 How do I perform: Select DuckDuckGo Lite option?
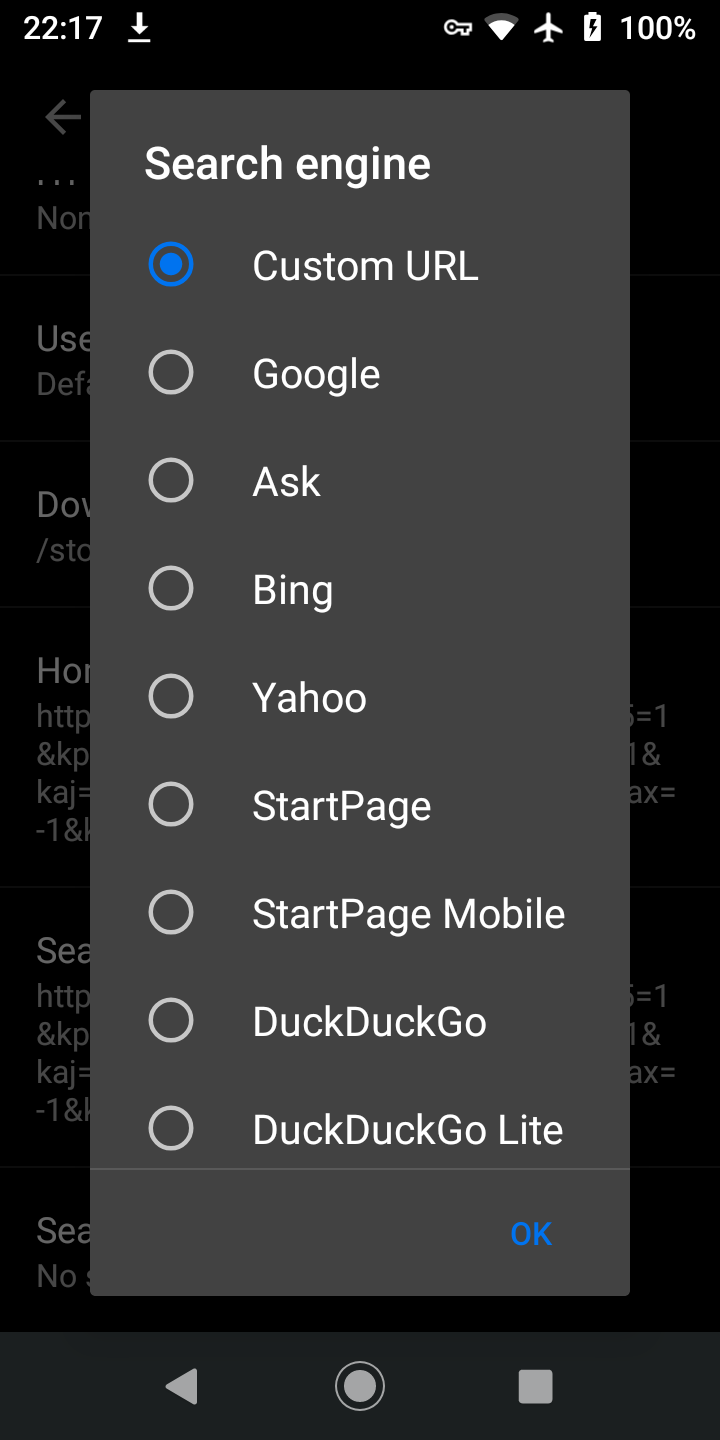click(x=171, y=1129)
